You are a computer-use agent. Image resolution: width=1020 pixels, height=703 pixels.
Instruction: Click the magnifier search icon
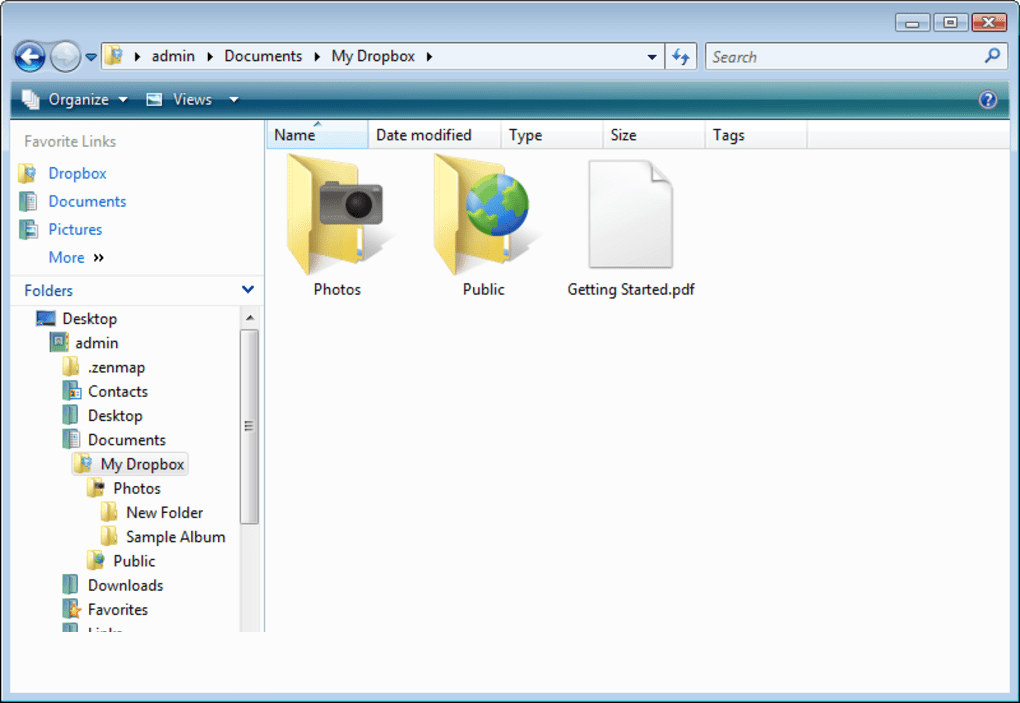coord(992,56)
